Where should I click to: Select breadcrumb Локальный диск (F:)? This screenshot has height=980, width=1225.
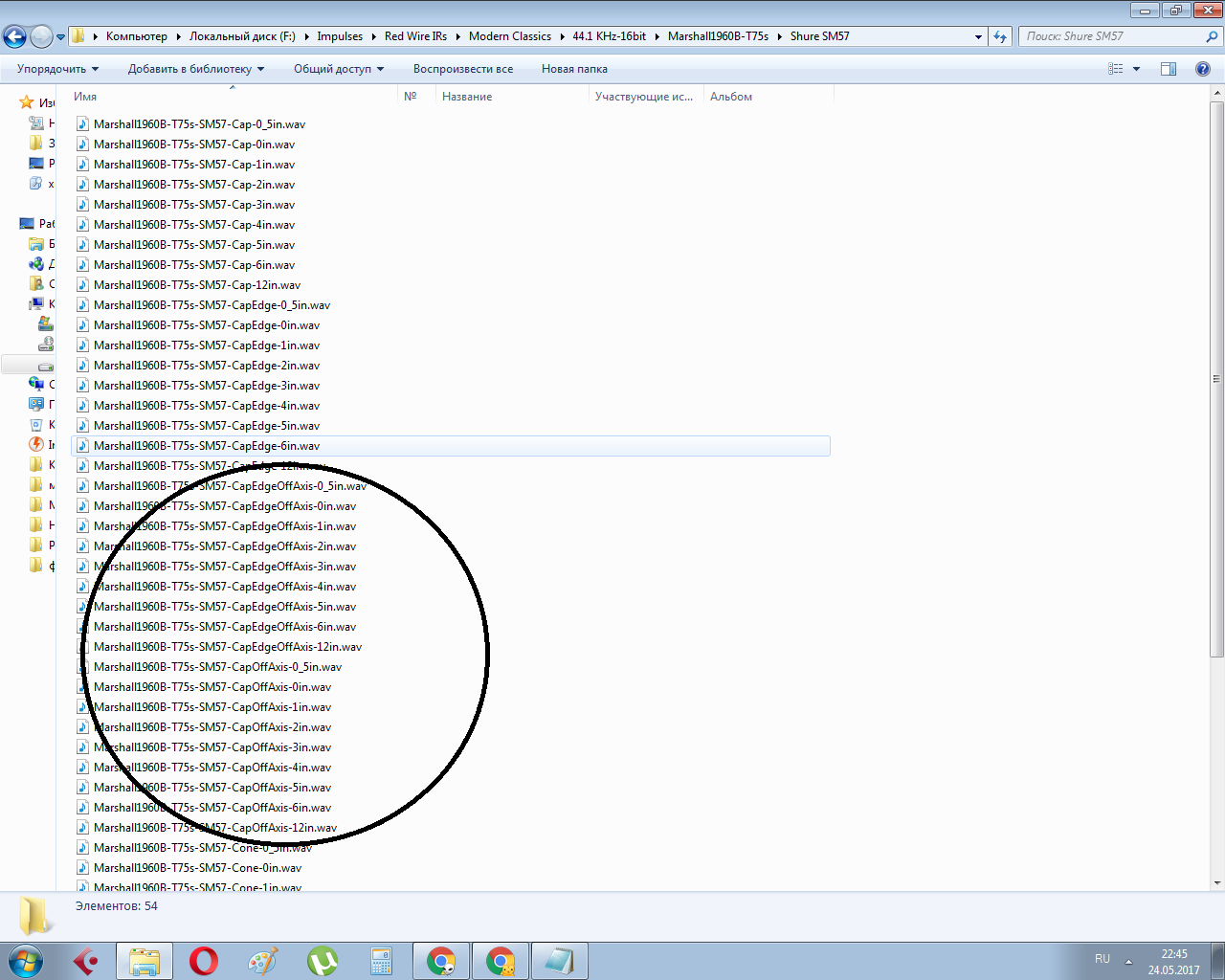coord(242,36)
